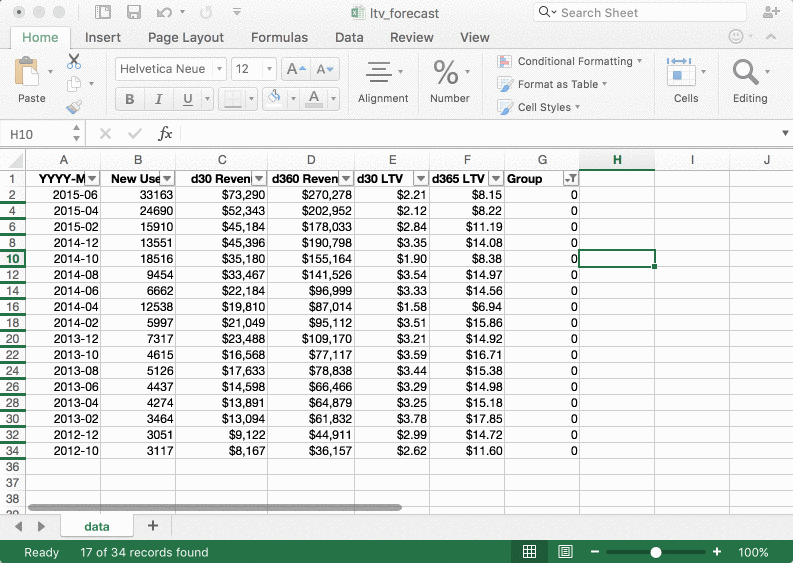The height and width of the screenshot is (563, 793).
Task: Open the workbook template icon in title bar
Action: [x=103, y=12]
